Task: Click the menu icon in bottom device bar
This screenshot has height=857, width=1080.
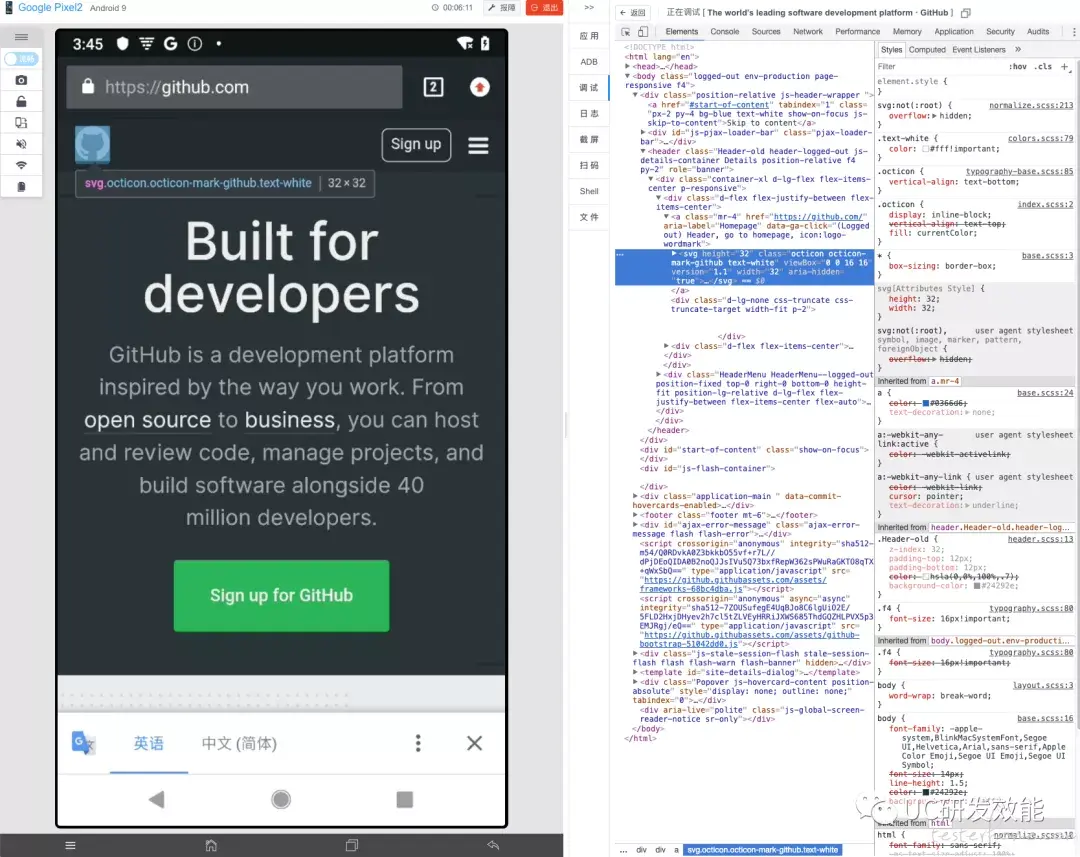Action: pos(70,845)
